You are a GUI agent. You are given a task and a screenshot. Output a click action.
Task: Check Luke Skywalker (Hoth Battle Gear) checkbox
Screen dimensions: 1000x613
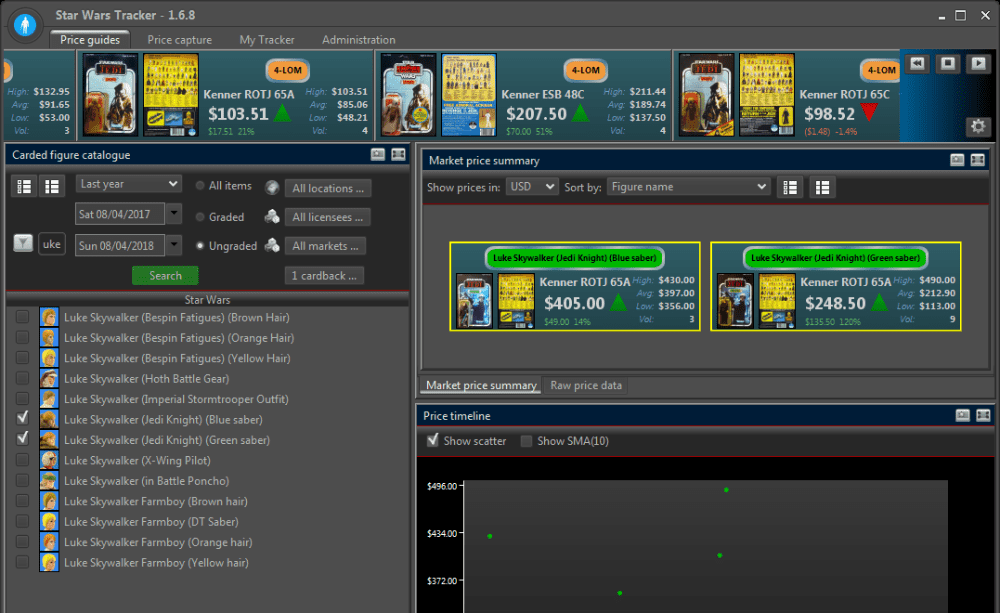click(22, 378)
